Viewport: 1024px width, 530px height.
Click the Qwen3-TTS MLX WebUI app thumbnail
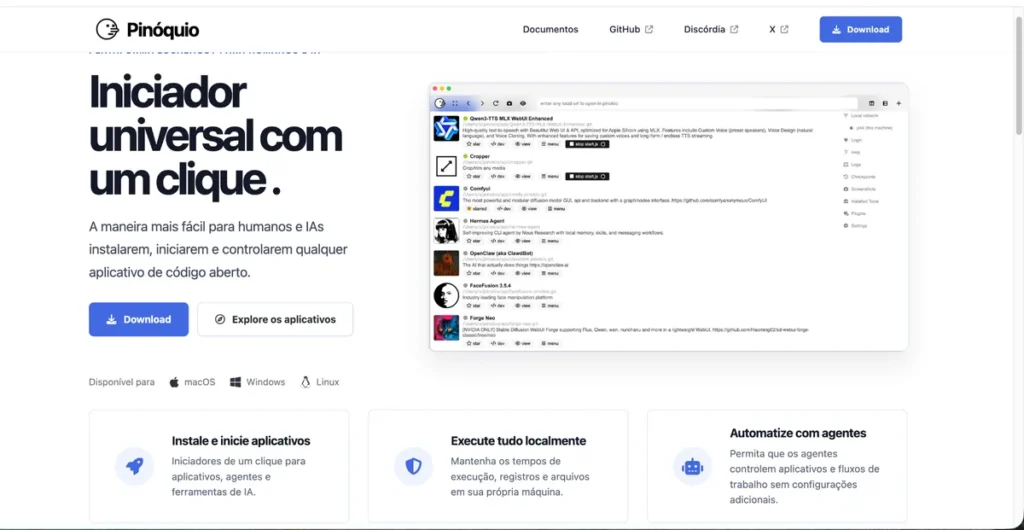pyautogui.click(x=446, y=128)
